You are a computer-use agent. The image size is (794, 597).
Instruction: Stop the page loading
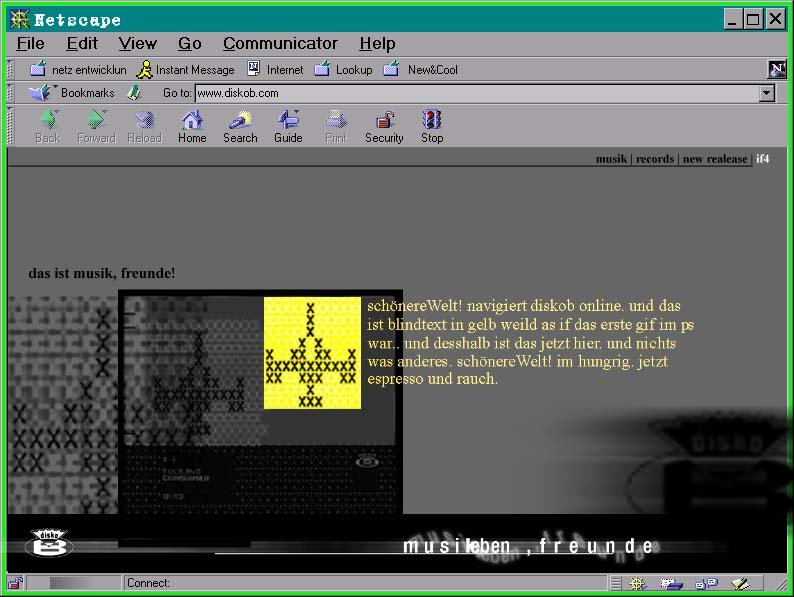(x=432, y=127)
